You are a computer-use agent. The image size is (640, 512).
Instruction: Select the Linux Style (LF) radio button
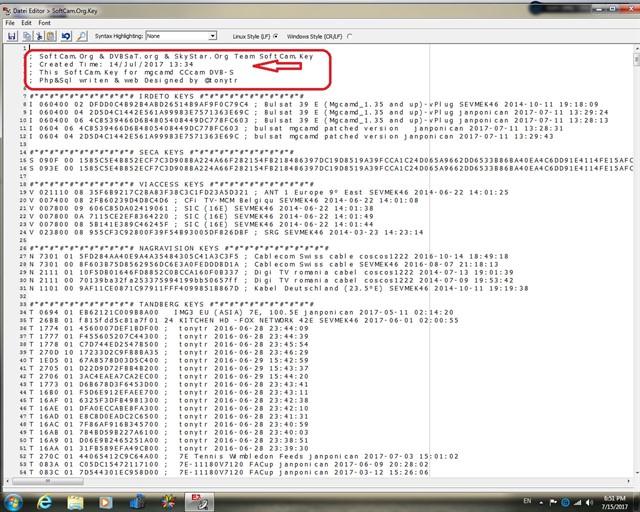[276, 36]
